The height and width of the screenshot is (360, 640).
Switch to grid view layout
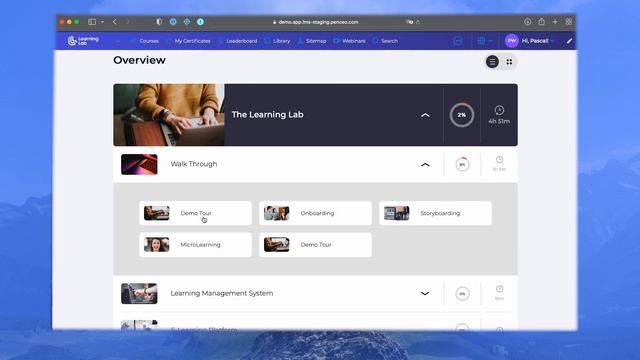coord(509,62)
